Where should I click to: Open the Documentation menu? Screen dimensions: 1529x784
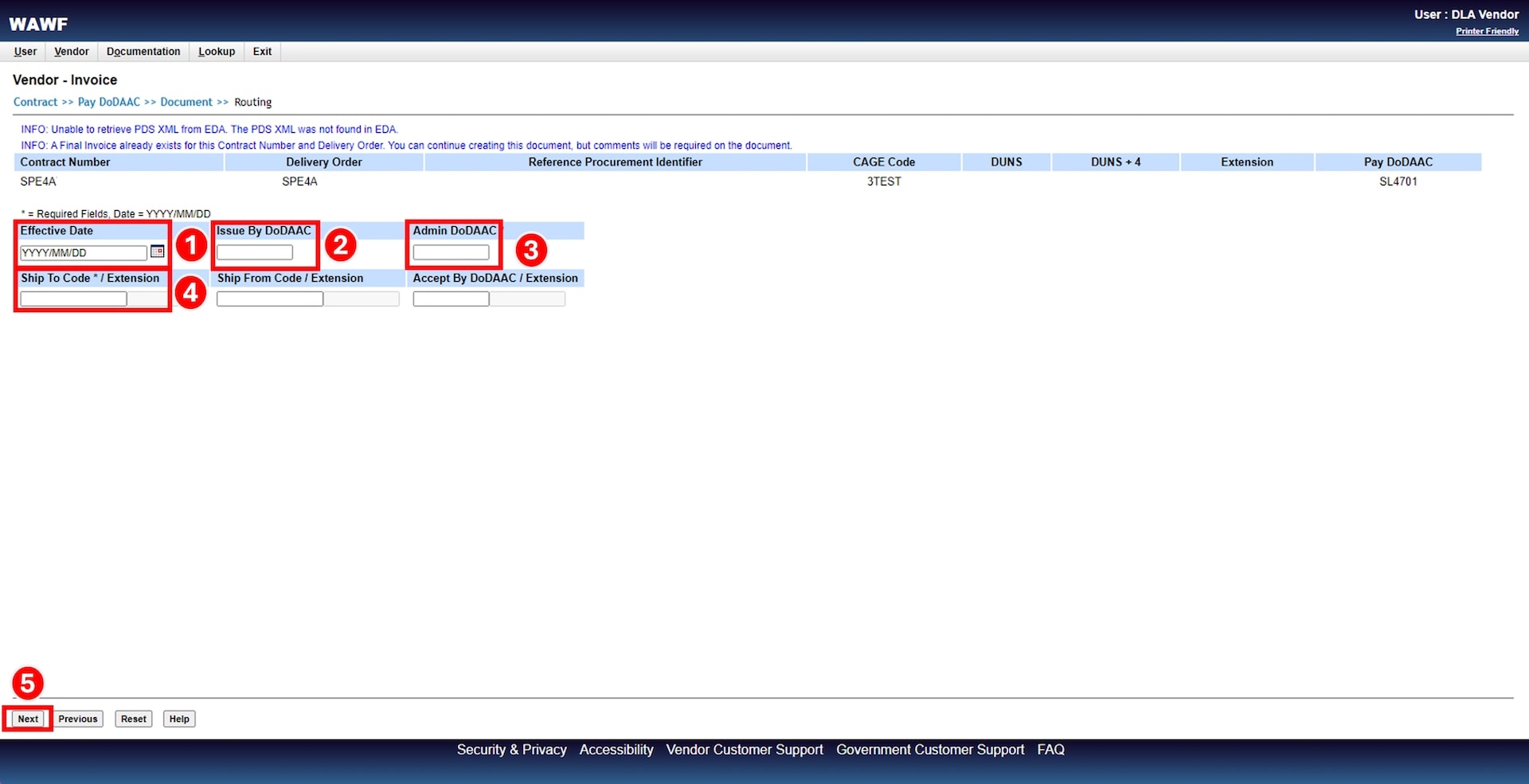click(x=143, y=52)
